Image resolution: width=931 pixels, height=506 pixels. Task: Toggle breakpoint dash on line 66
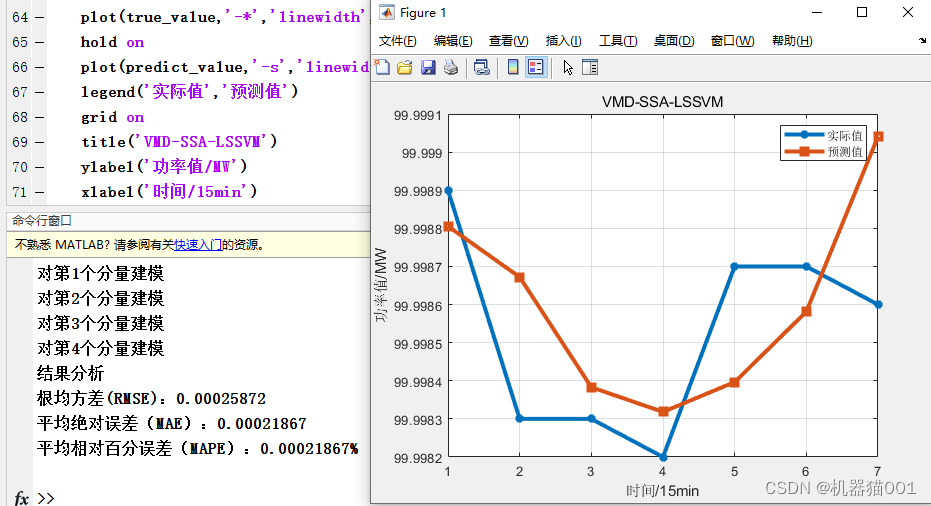[x=39, y=67]
